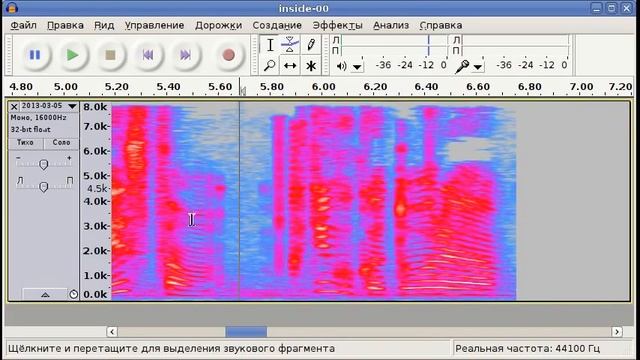Click the 32-bit float track info text
Screen dimensions: 640x360
(31, 129)
